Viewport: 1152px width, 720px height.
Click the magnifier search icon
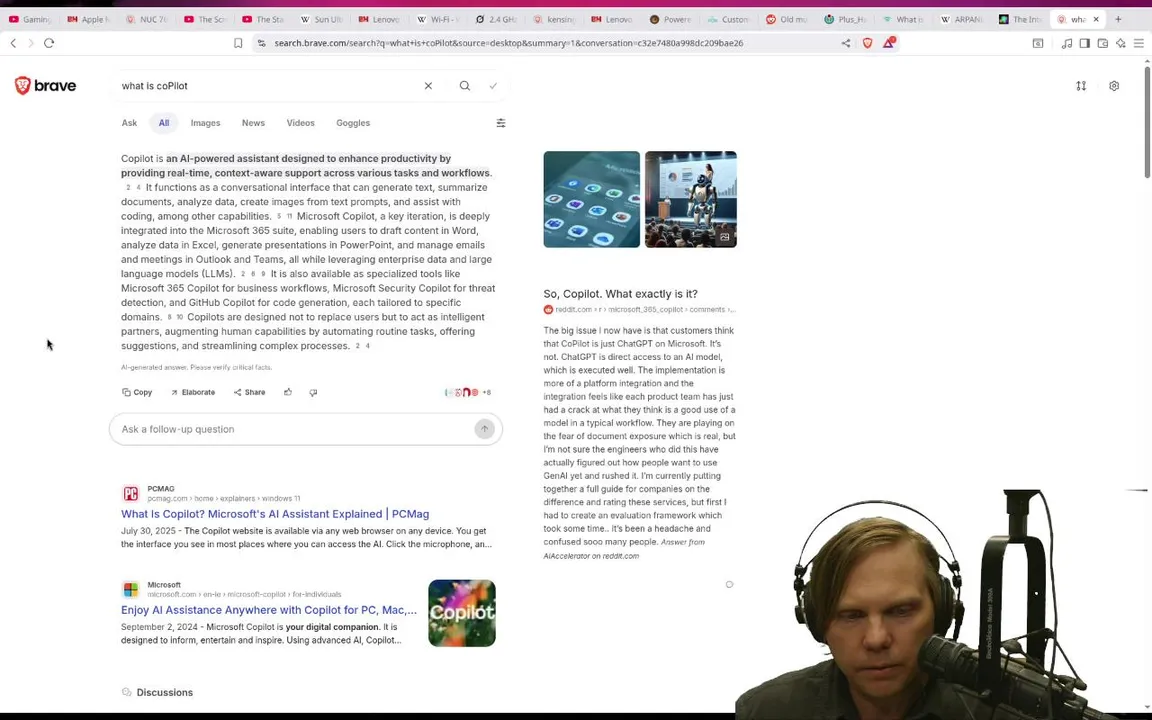(465, 86)
